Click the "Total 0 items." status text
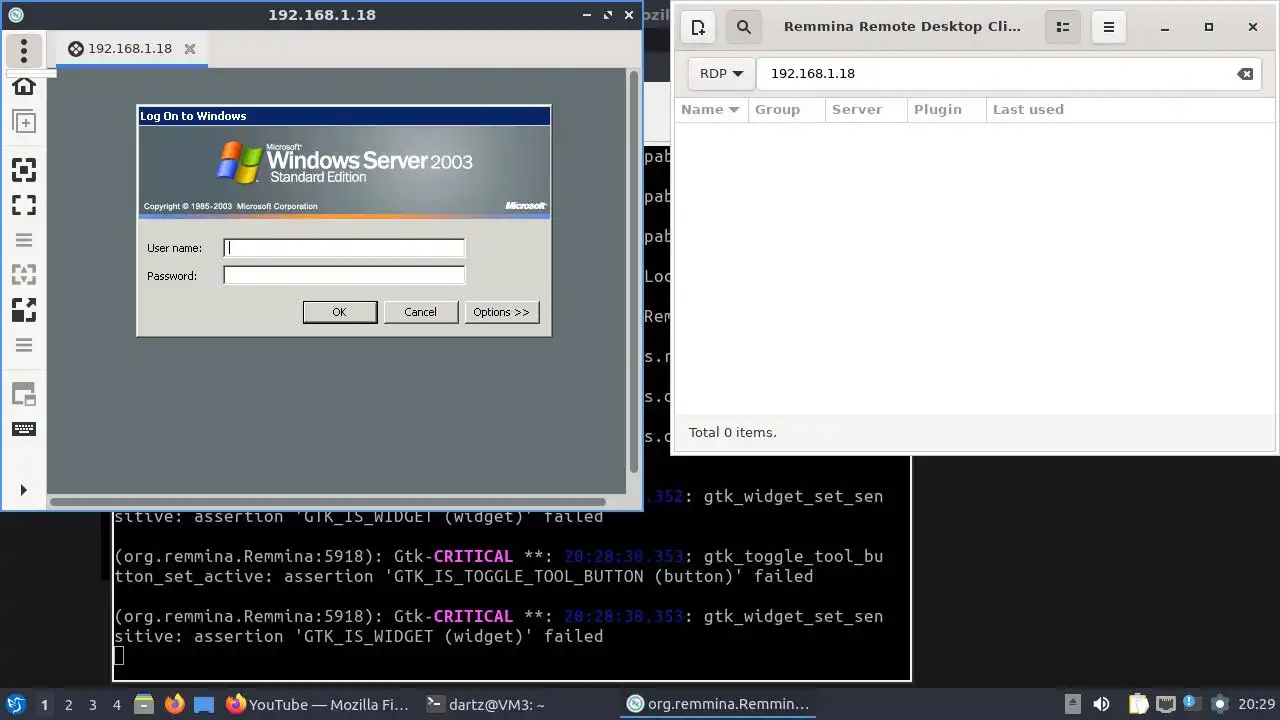Viewport: 1280px width, 720px height. point(733,433)
